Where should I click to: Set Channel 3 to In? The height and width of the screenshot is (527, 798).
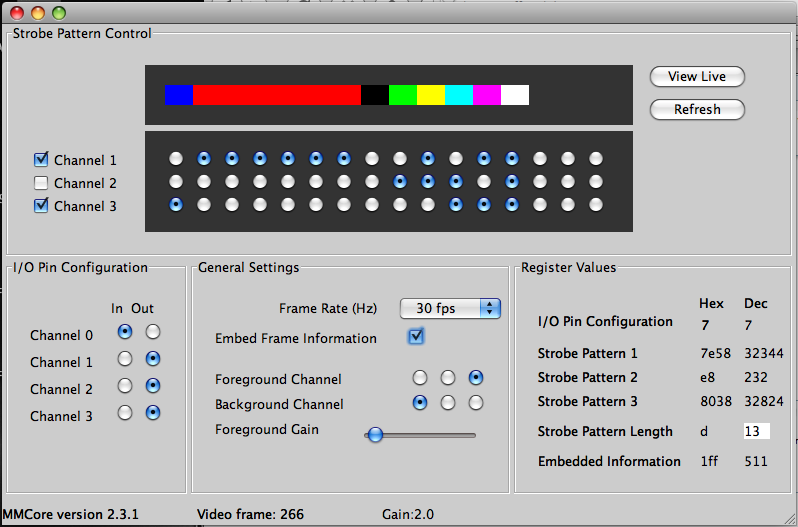125,412
